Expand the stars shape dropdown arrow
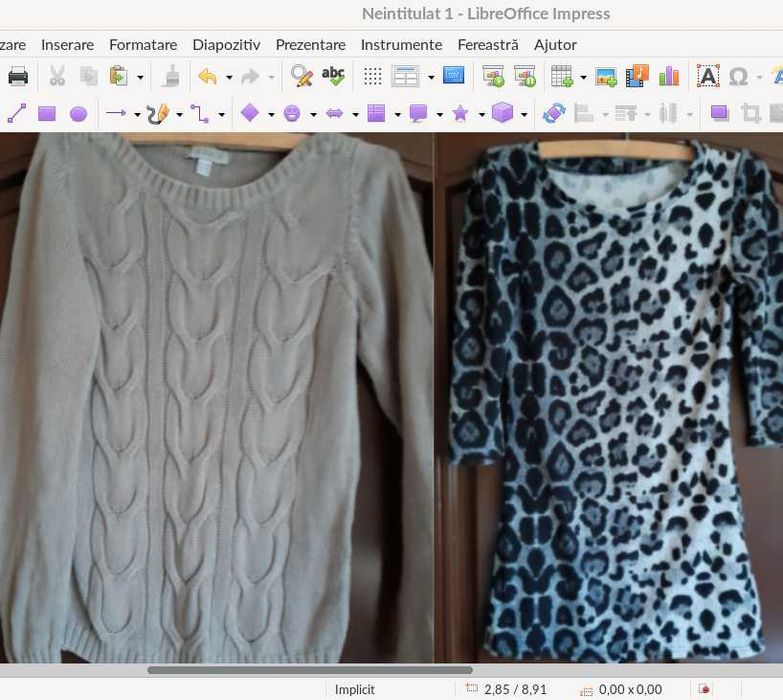Image resolution: width=783 pixels, height=700 pixels. click(481, 114)
